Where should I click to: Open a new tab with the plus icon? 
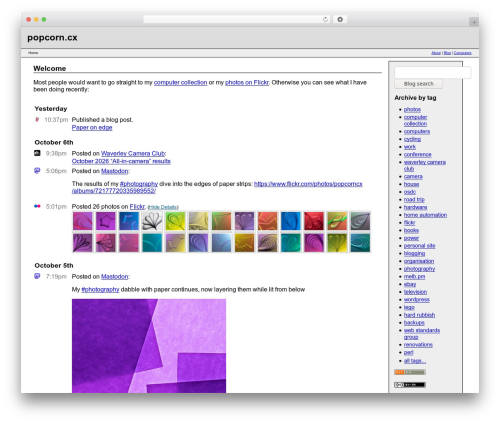tap(474, 22)
